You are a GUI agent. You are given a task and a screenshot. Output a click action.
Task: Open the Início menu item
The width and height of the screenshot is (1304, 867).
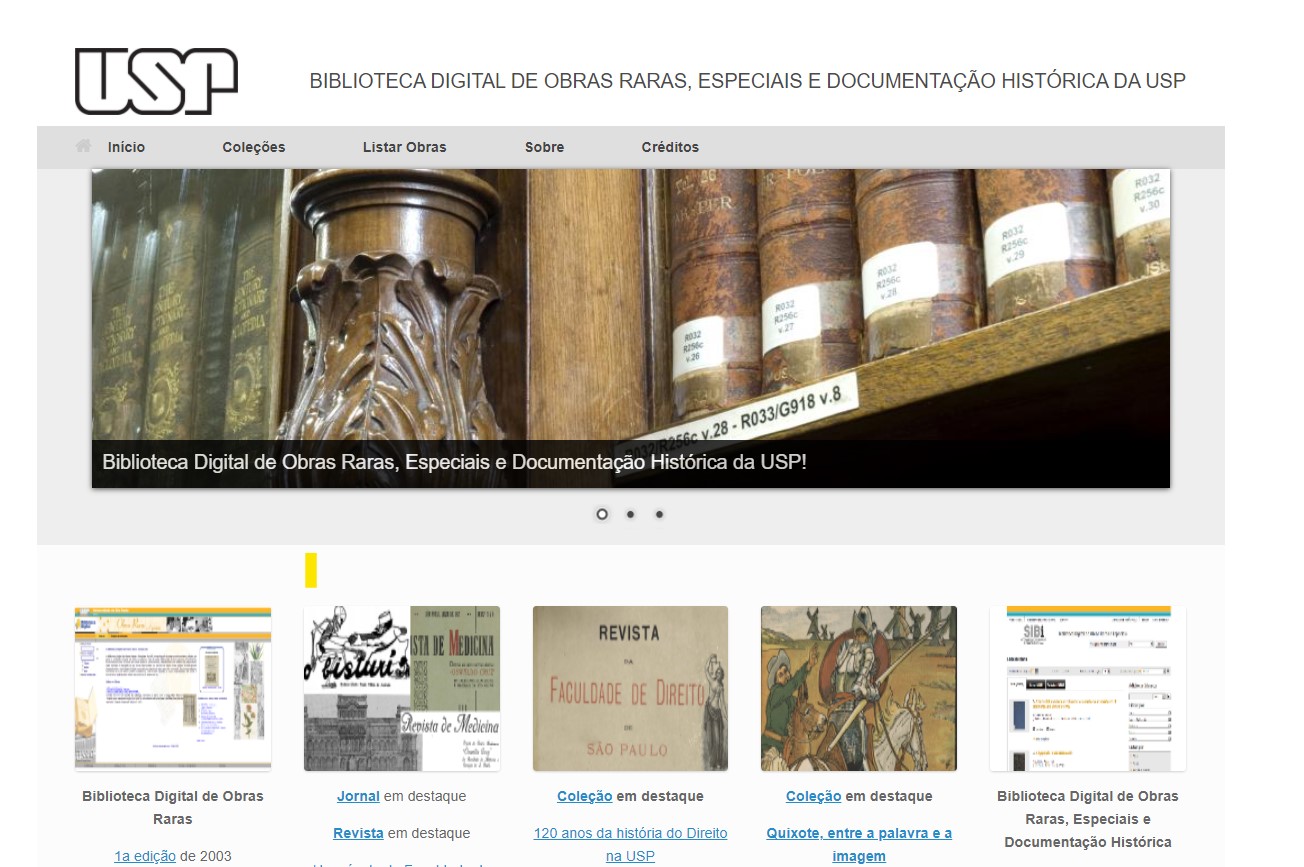pyautogui.click(x=126, y=147)
